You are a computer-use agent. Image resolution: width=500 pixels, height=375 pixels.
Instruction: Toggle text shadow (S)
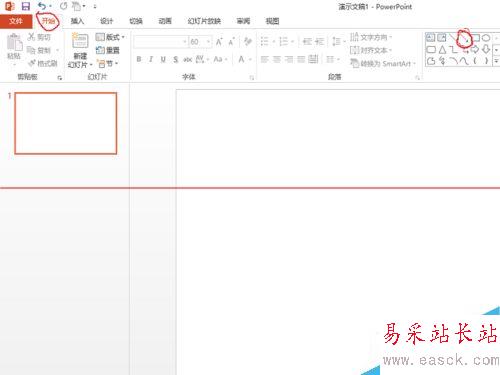coord(176,59)
